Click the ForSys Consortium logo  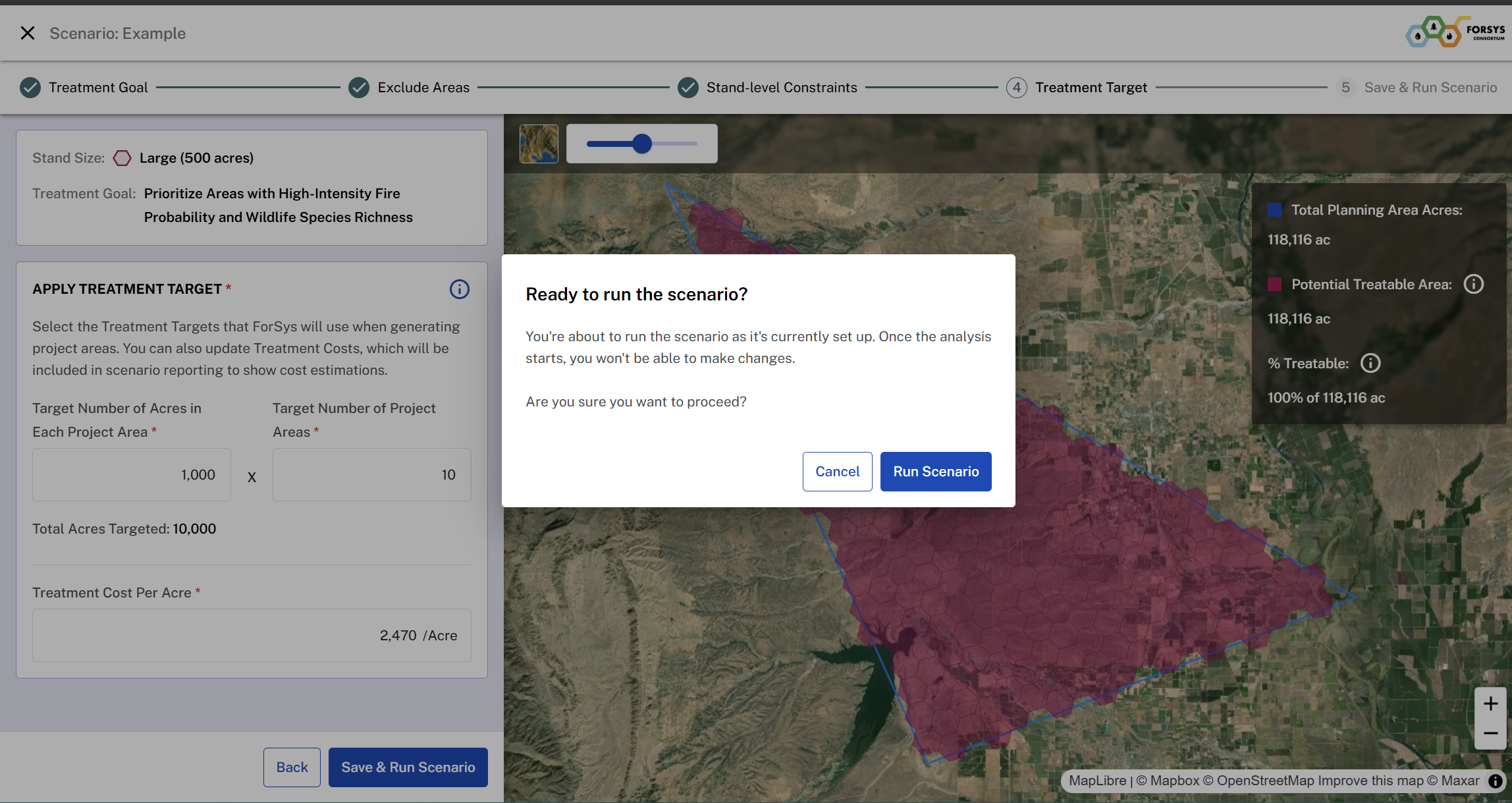tap(1455, 32)
